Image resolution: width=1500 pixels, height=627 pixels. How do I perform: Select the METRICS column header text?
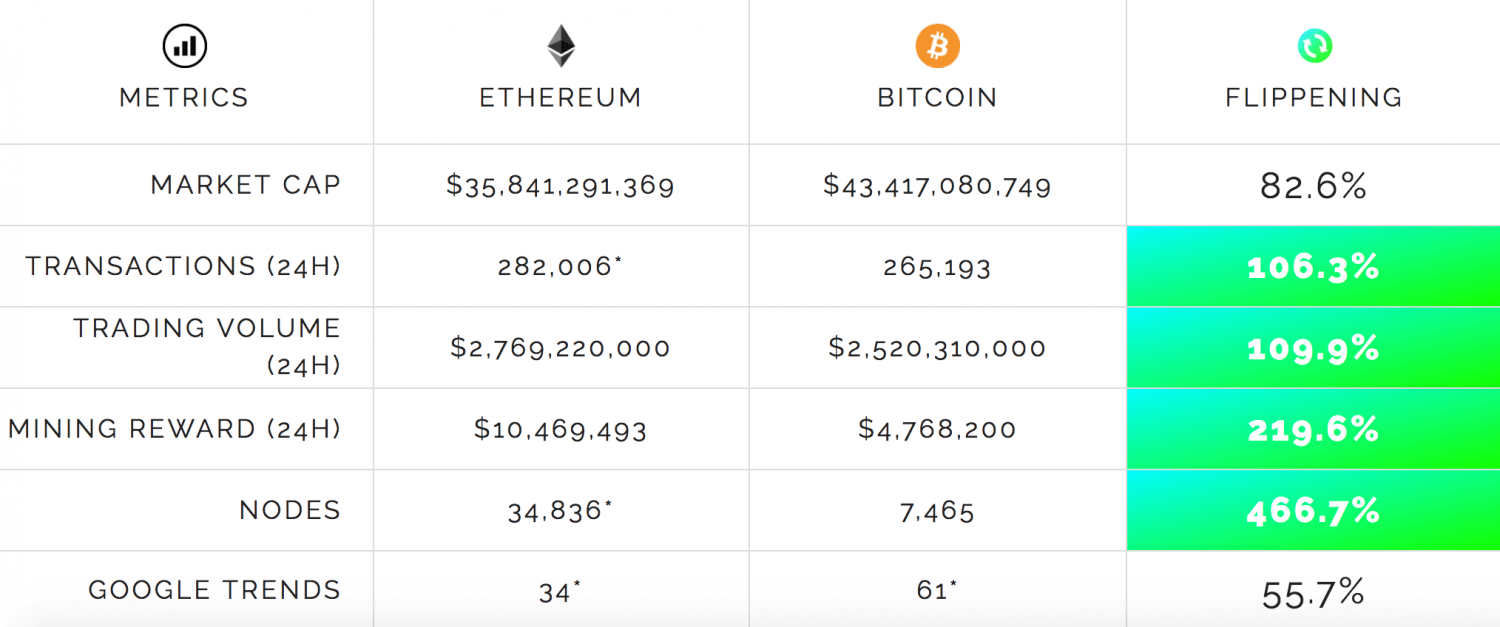(x=184, y=98)
